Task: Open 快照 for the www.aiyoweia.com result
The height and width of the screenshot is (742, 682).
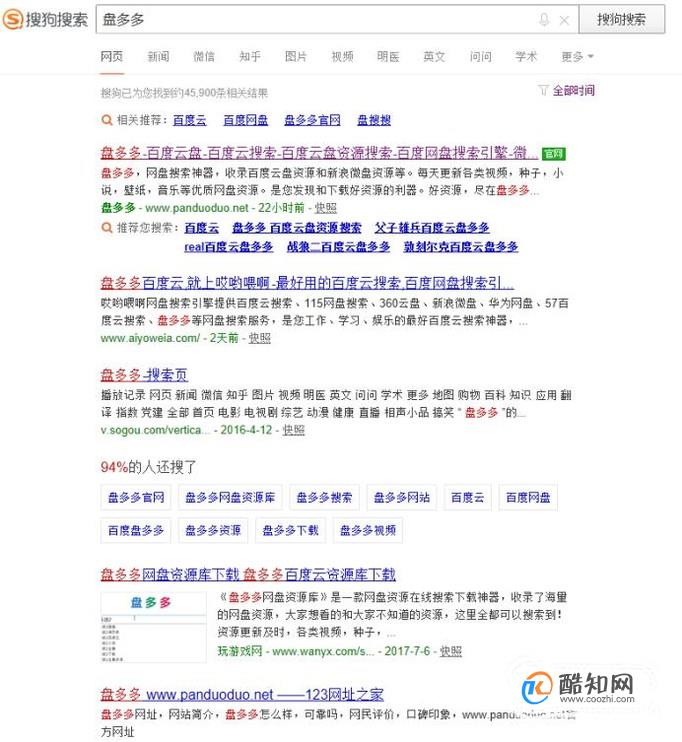Action: click(259, 338)
